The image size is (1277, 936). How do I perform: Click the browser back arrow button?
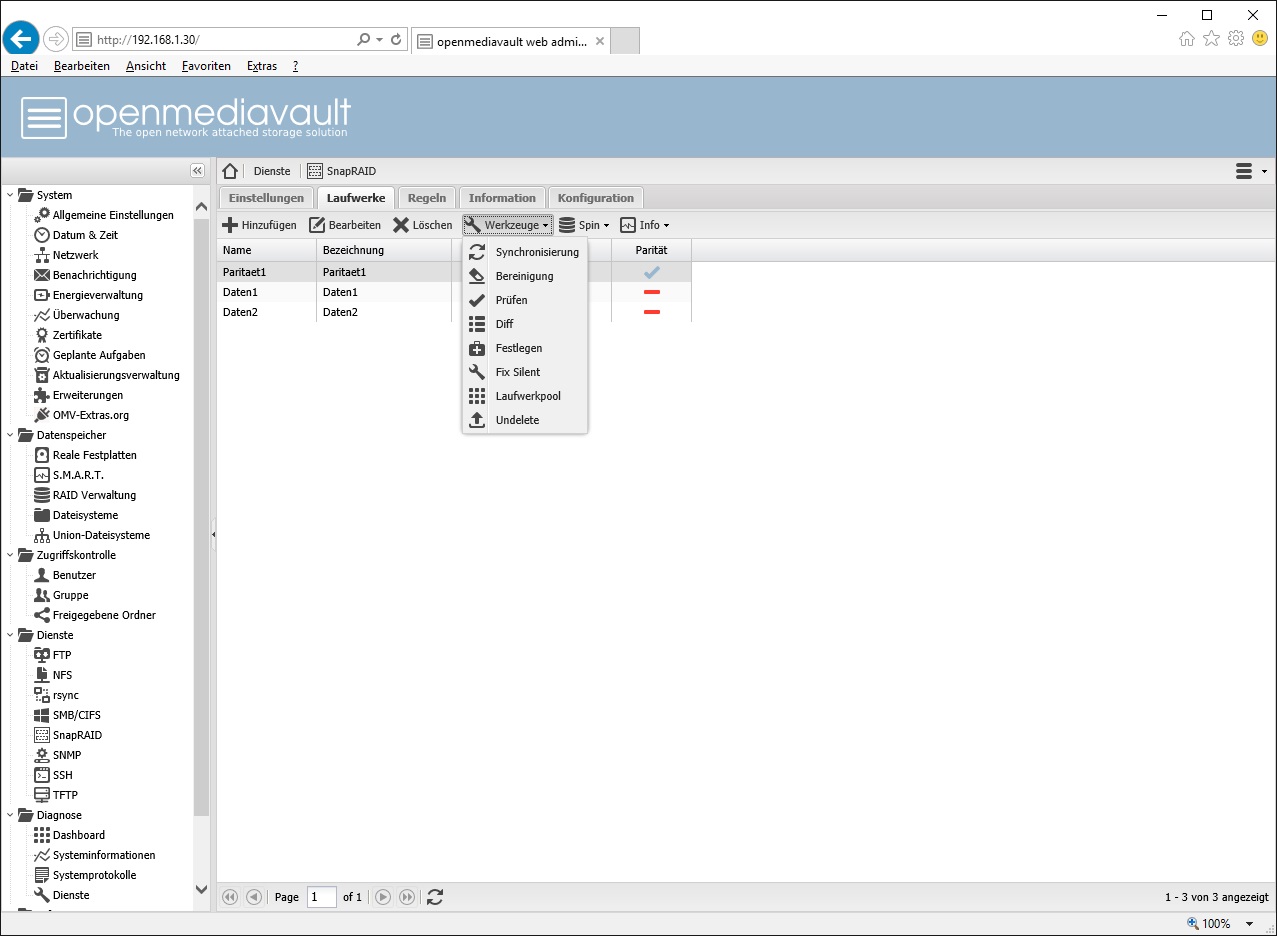coord(21,39)
